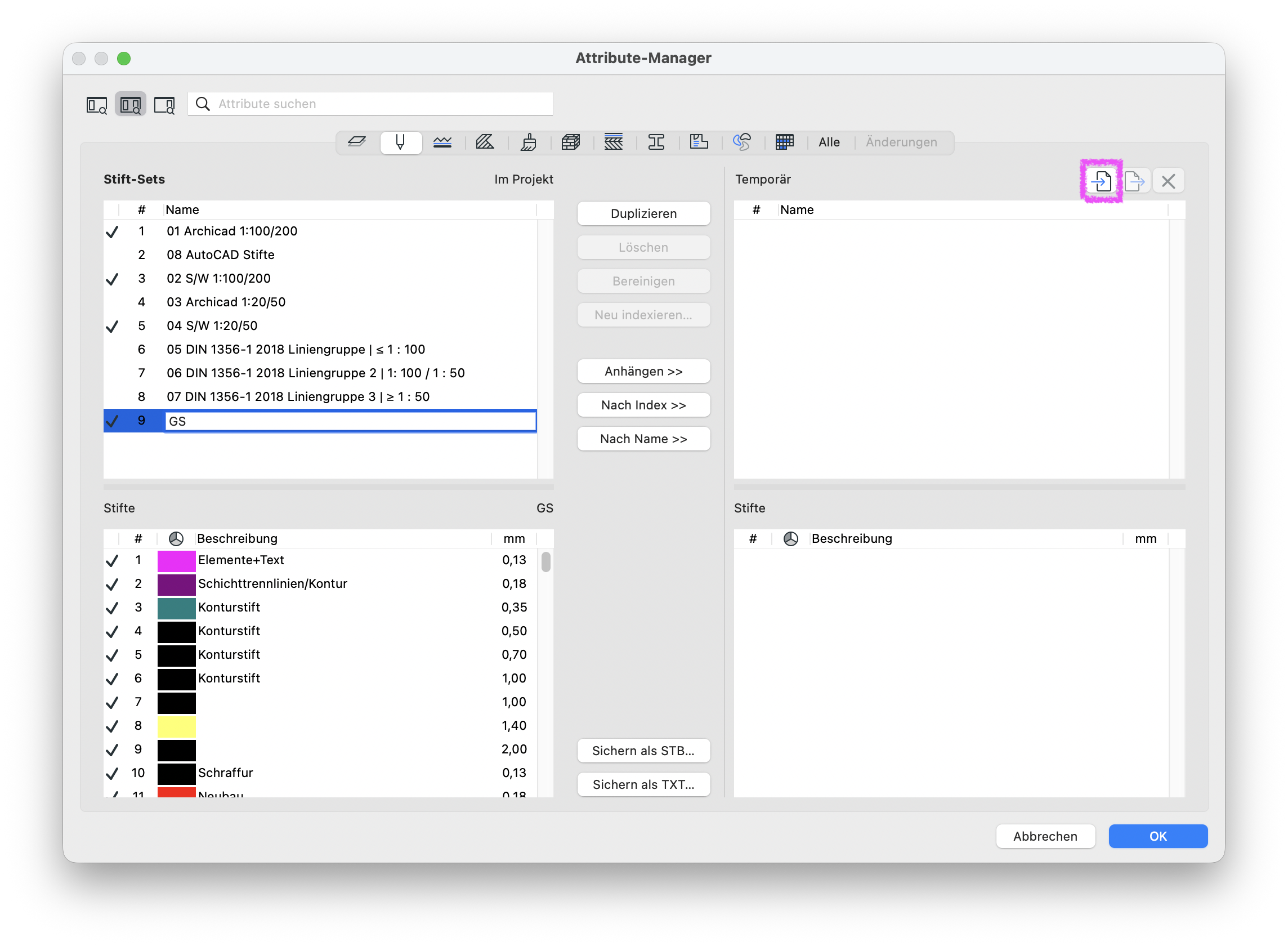Click pen 5 width value 0,70
This screenshot has height=946, width=1288.
click(x=514, y=654)
